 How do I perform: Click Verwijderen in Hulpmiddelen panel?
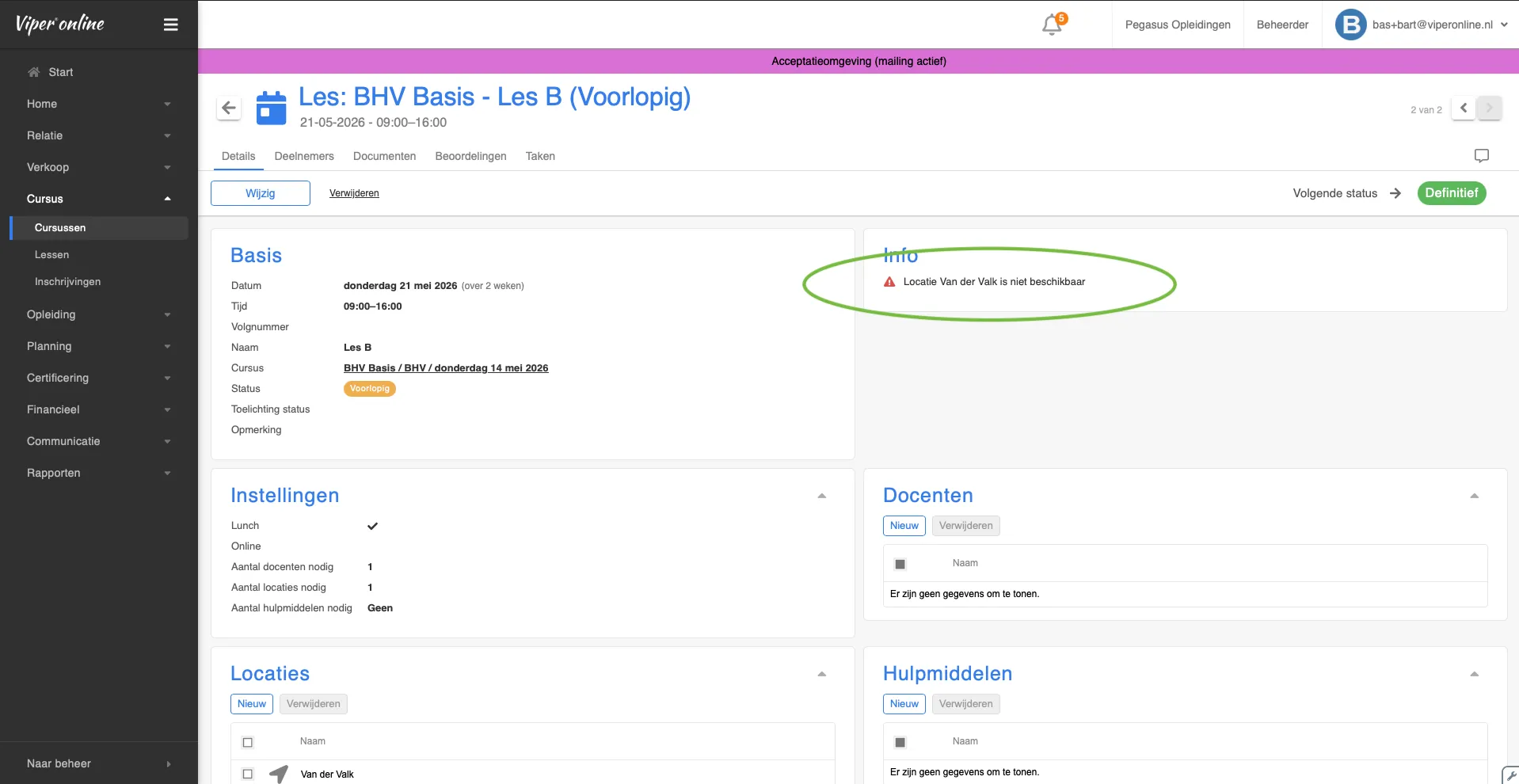pyautogui.click(x=966, y=704)
